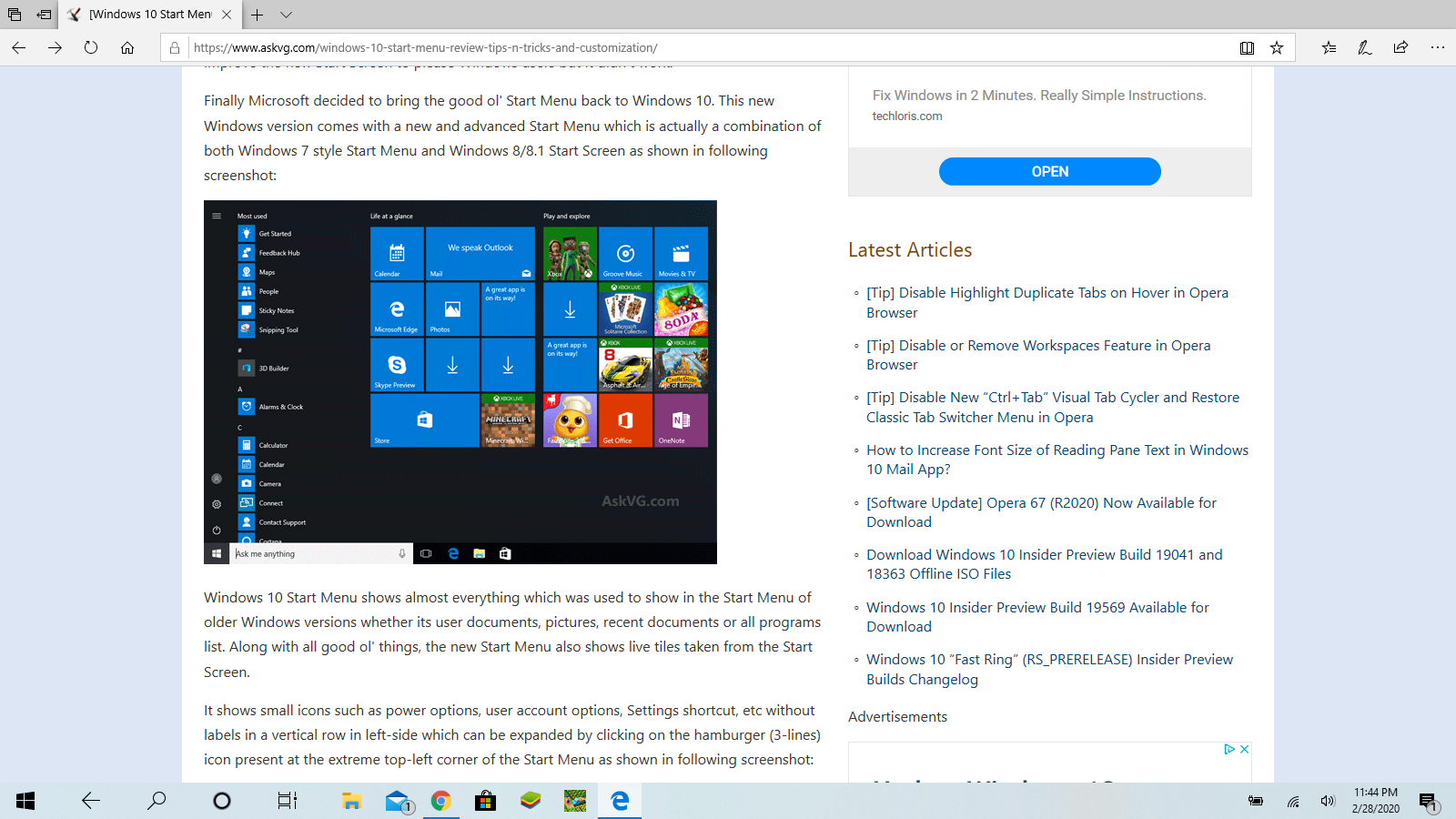Open network Wi-Fi tray icon
Image resolution: width=1456 pixels, height=819 pixels.
point(1293,801)
